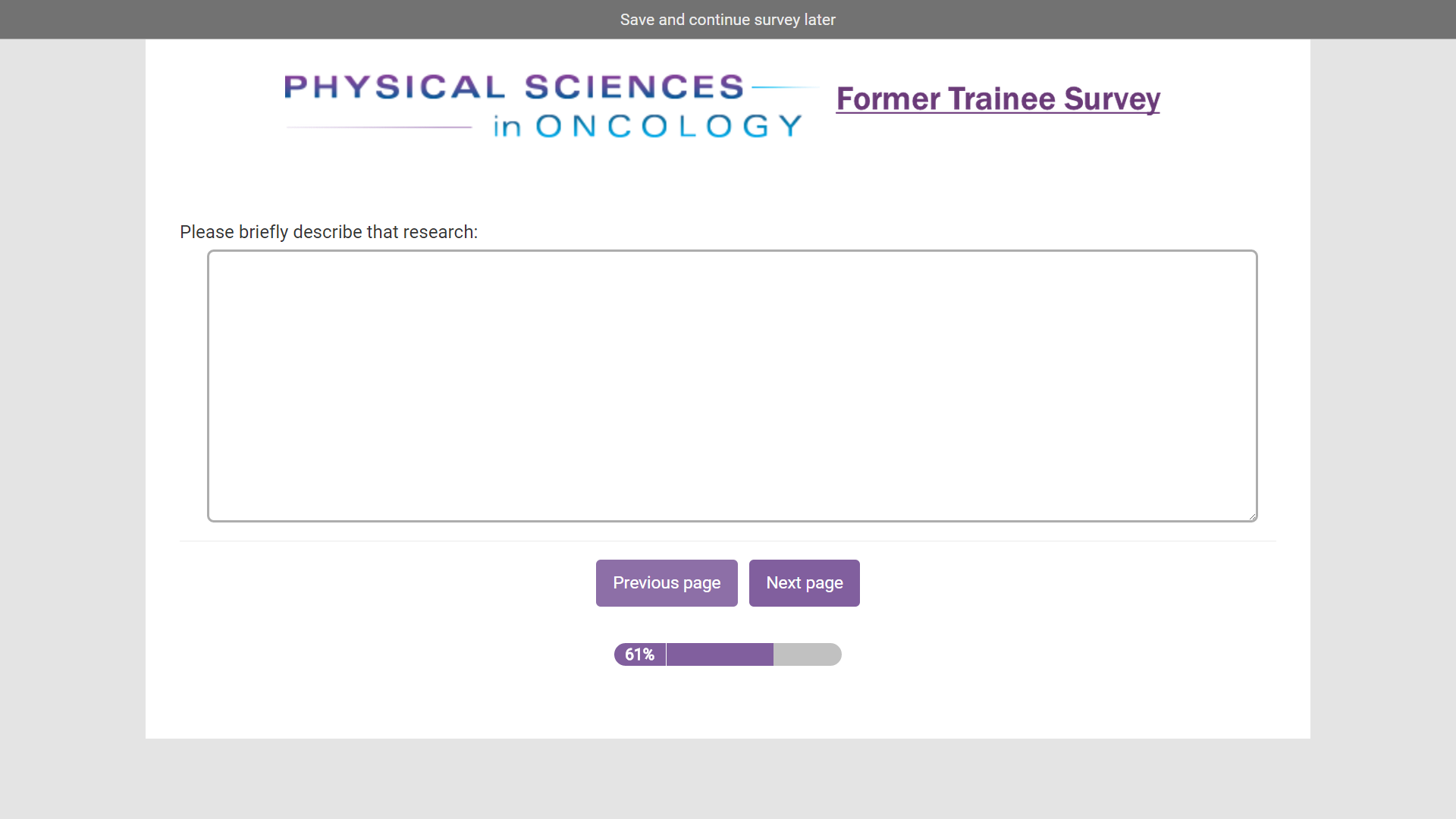Click the divider line above the navigation buttons
The width and height of the screenshot is (1456, 819).
(727, 541)
